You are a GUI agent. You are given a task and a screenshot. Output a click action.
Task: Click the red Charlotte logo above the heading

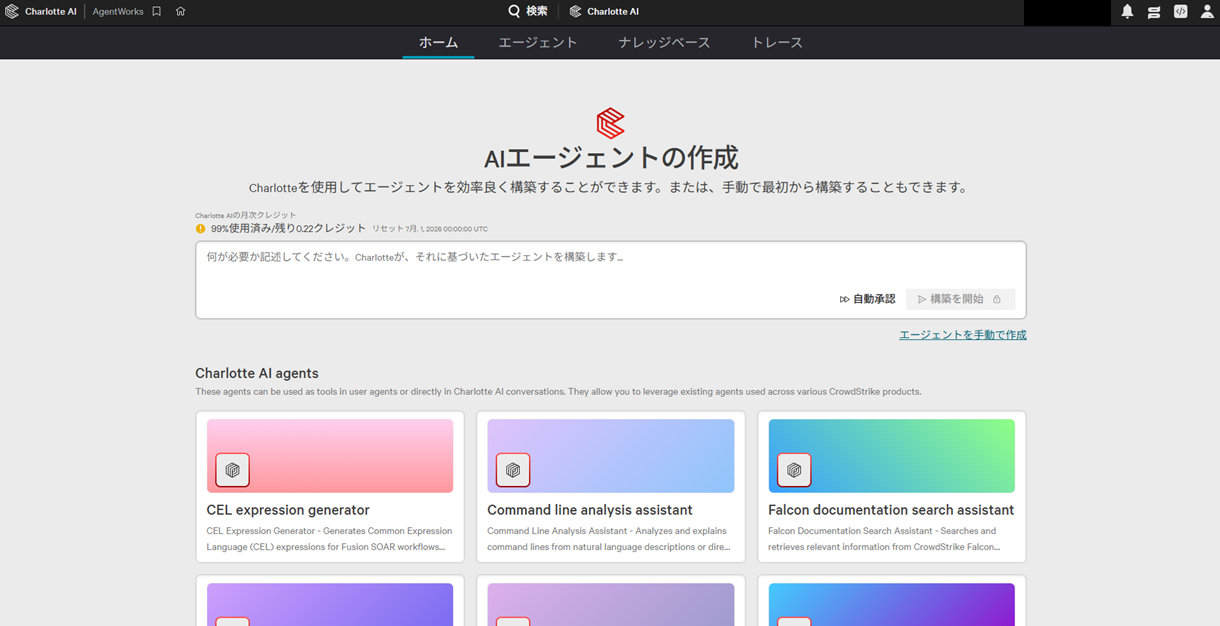click(610, 123)
